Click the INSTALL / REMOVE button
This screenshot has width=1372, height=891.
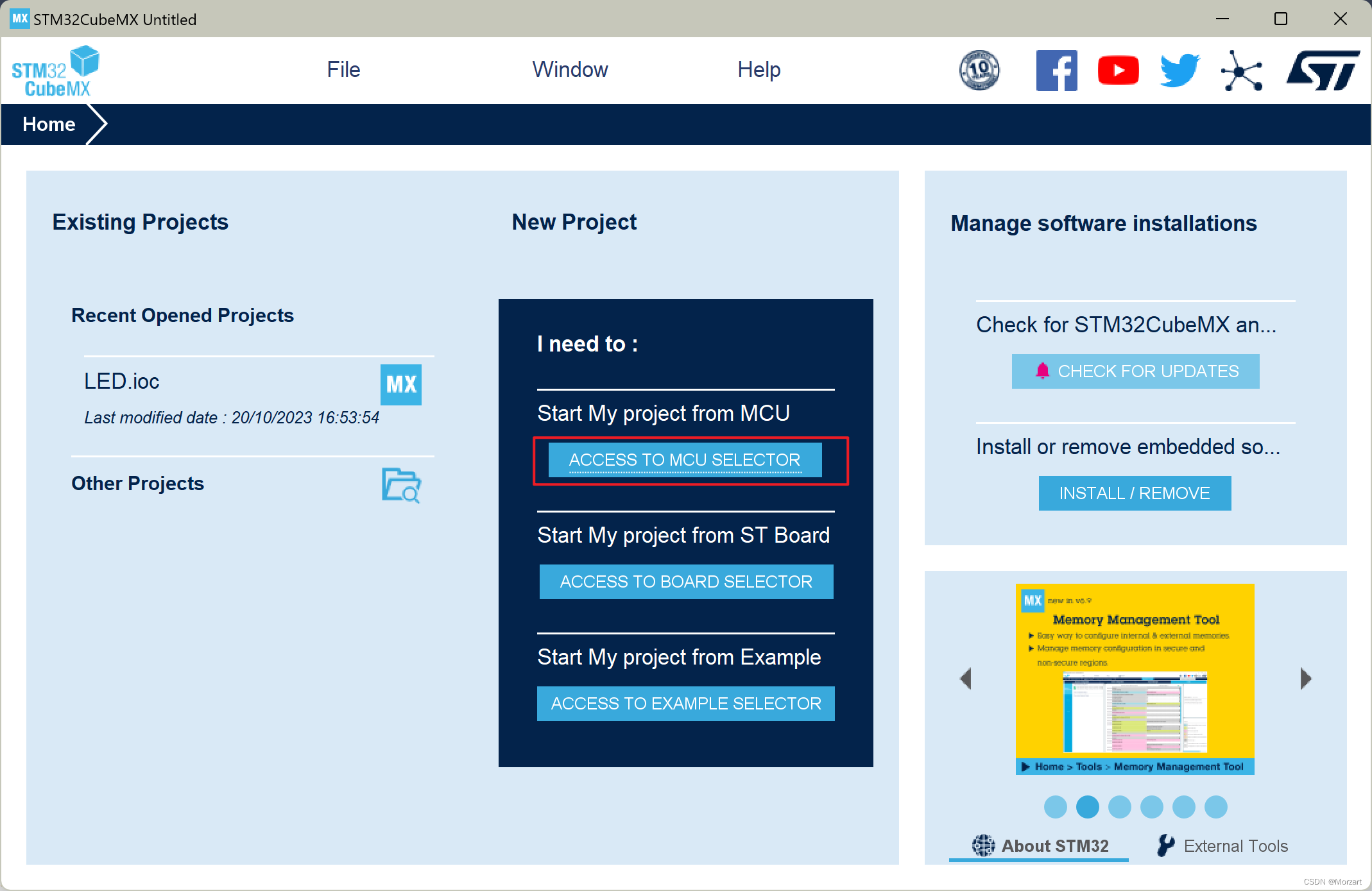click(x=1135, y=493)
